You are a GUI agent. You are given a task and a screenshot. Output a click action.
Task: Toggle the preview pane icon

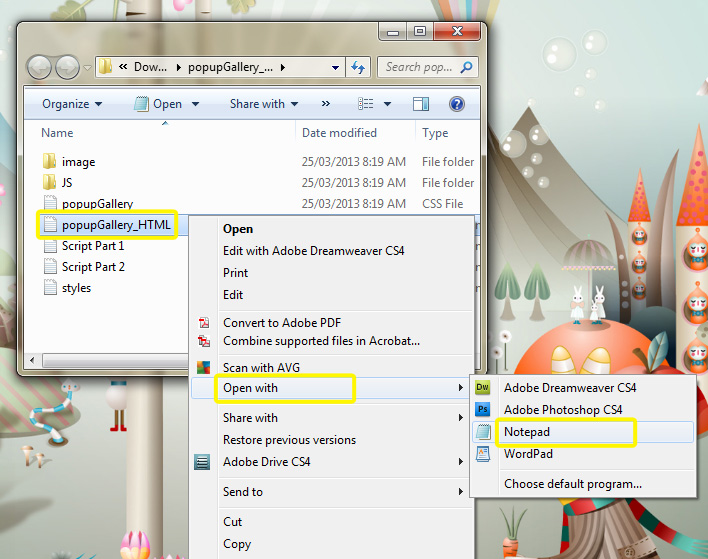click(421, 104)
